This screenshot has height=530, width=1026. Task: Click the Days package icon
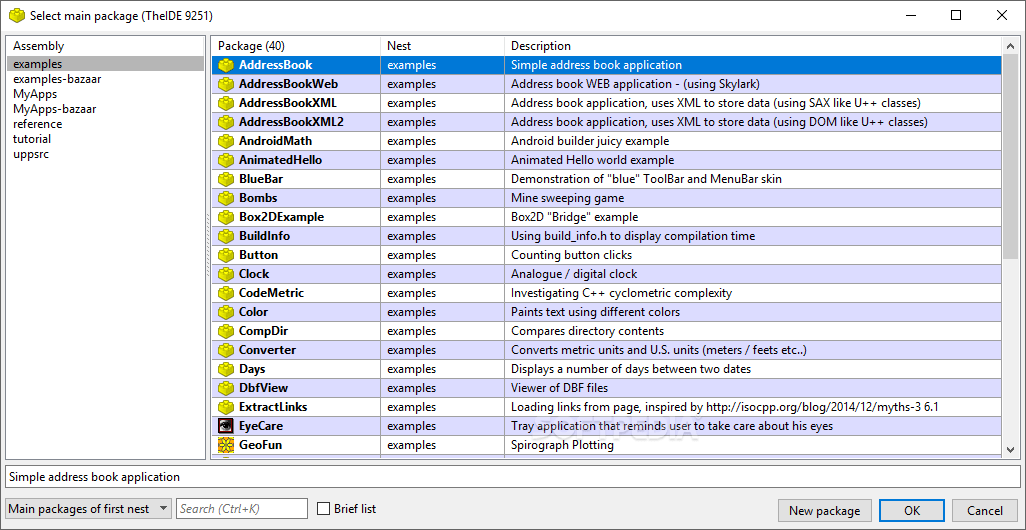[226, 369]
